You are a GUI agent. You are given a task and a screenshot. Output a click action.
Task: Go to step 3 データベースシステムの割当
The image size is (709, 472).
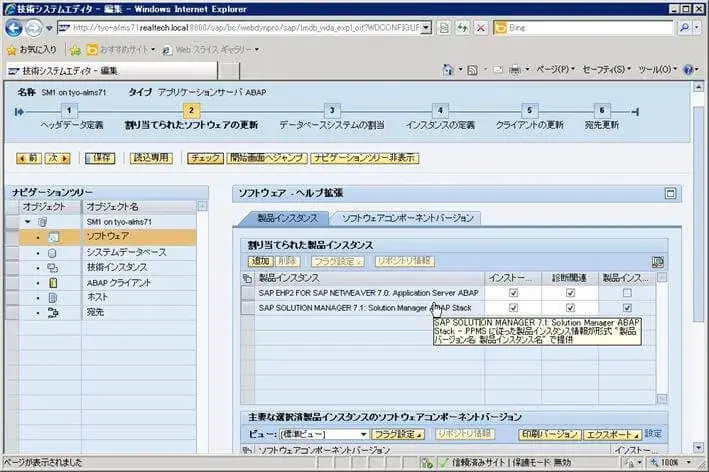click(331, 117)
